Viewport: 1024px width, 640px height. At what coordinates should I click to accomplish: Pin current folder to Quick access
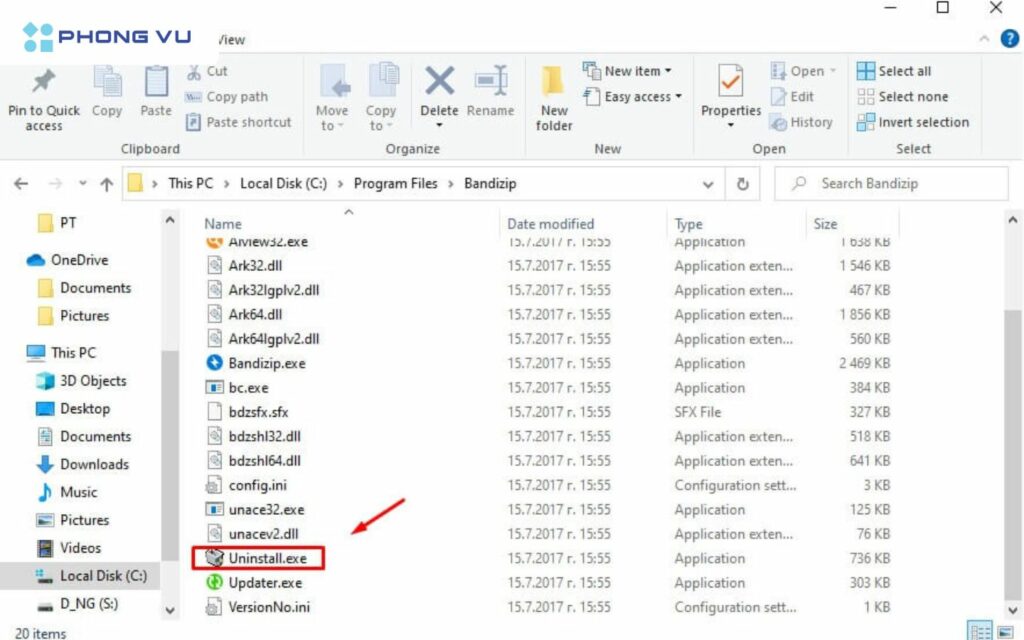pyautogui.click(x=42, y=95)
